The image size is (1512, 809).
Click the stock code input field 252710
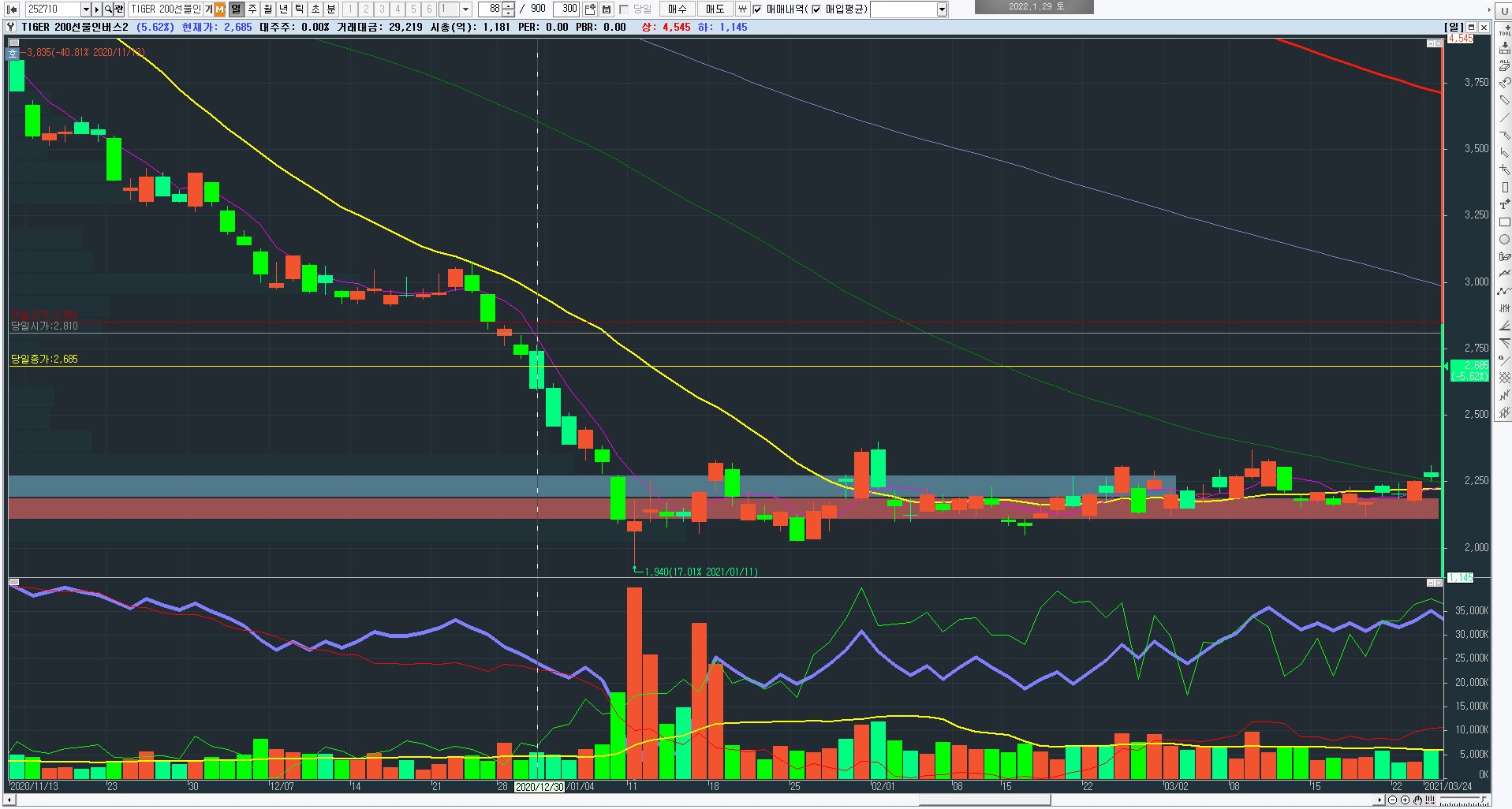(53, 9)
